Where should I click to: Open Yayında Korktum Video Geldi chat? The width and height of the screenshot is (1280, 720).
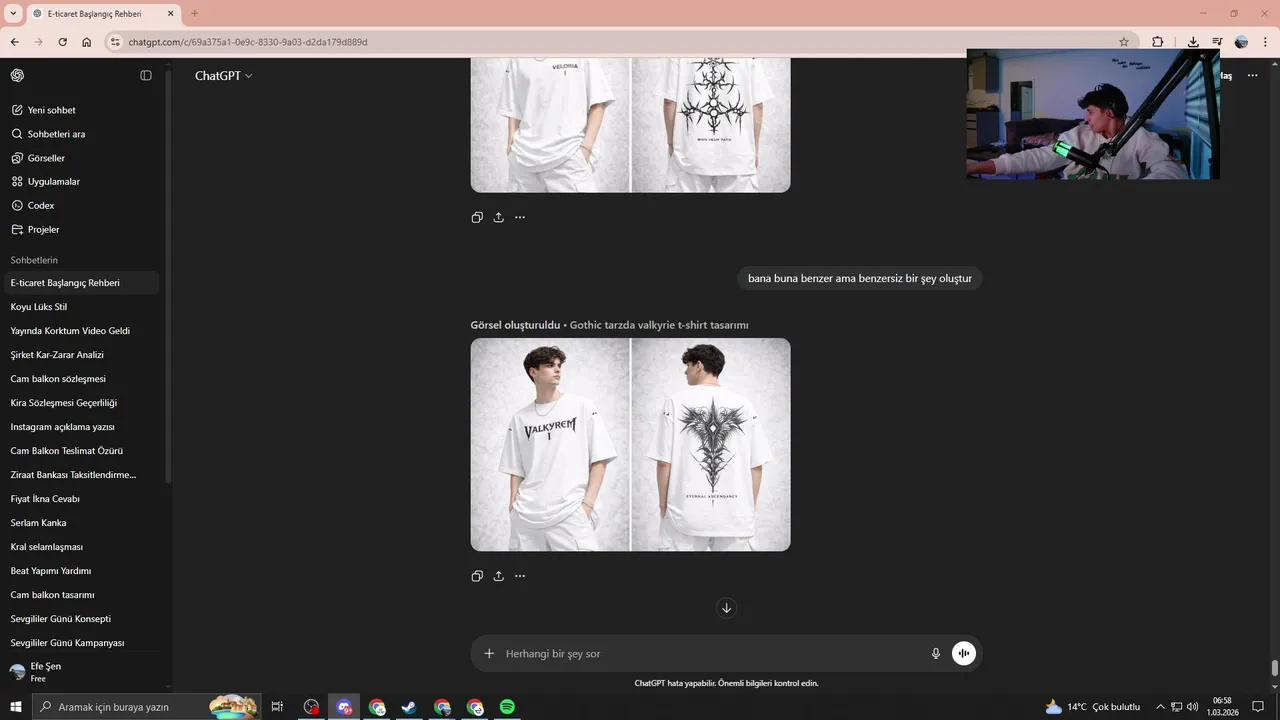click(x=80, y=331)
